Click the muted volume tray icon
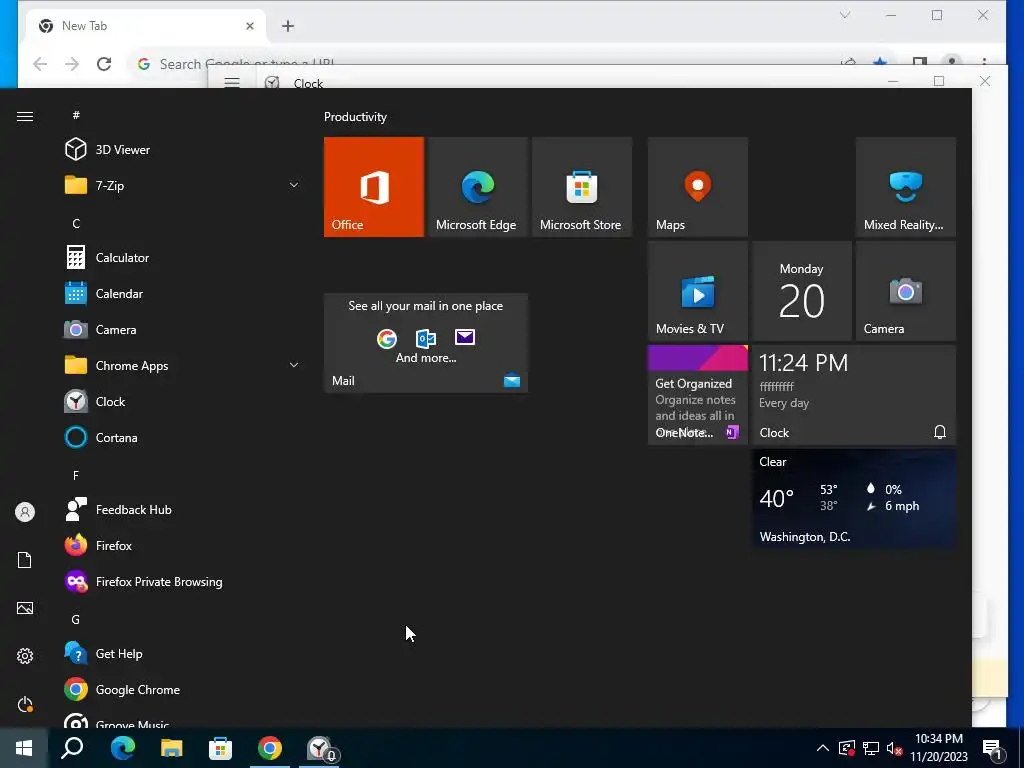This screenshot has width=1024, height=768. [x=894, y=748]
